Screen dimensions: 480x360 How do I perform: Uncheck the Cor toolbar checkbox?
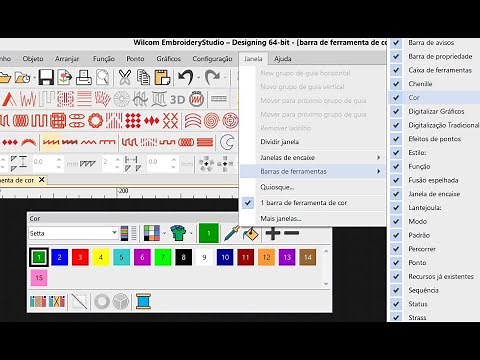click(396, 98)
